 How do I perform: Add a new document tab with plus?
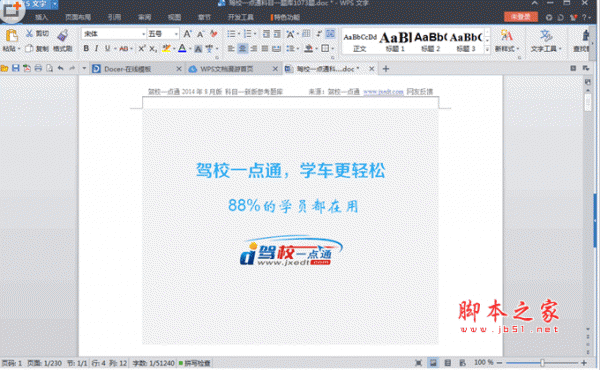[386, 69]
